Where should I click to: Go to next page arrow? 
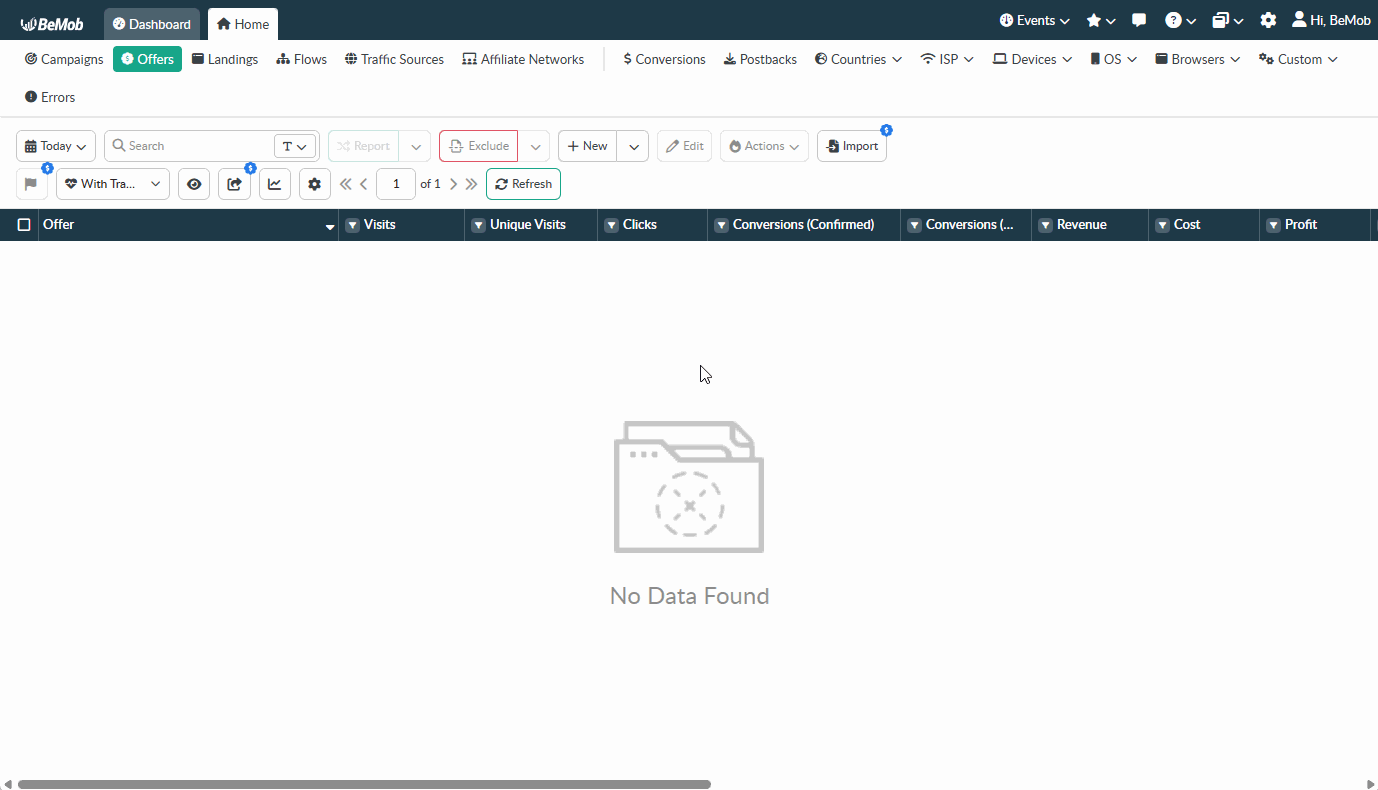(453, 184)
